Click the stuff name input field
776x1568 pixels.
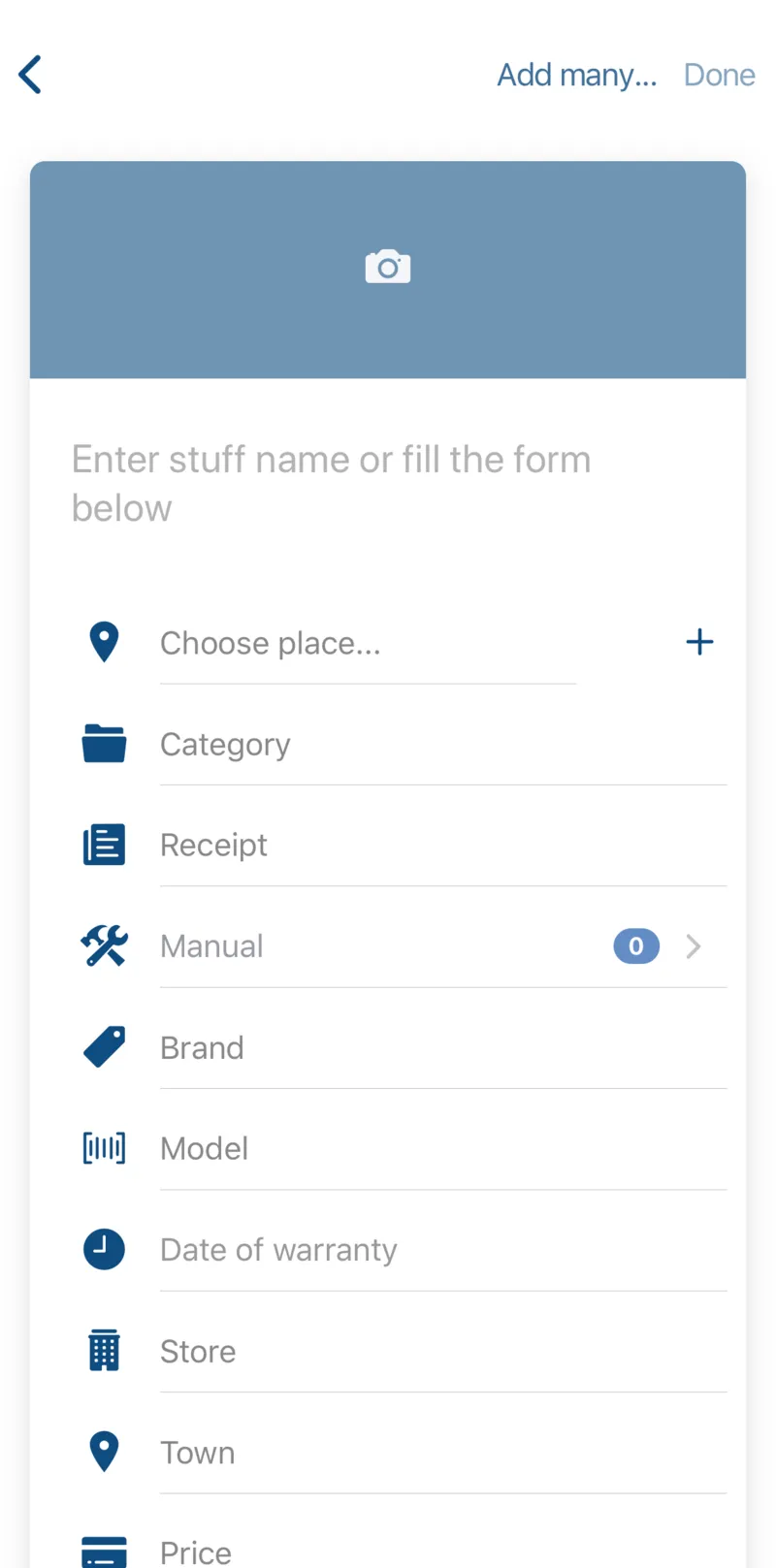(x=388, y=483)
